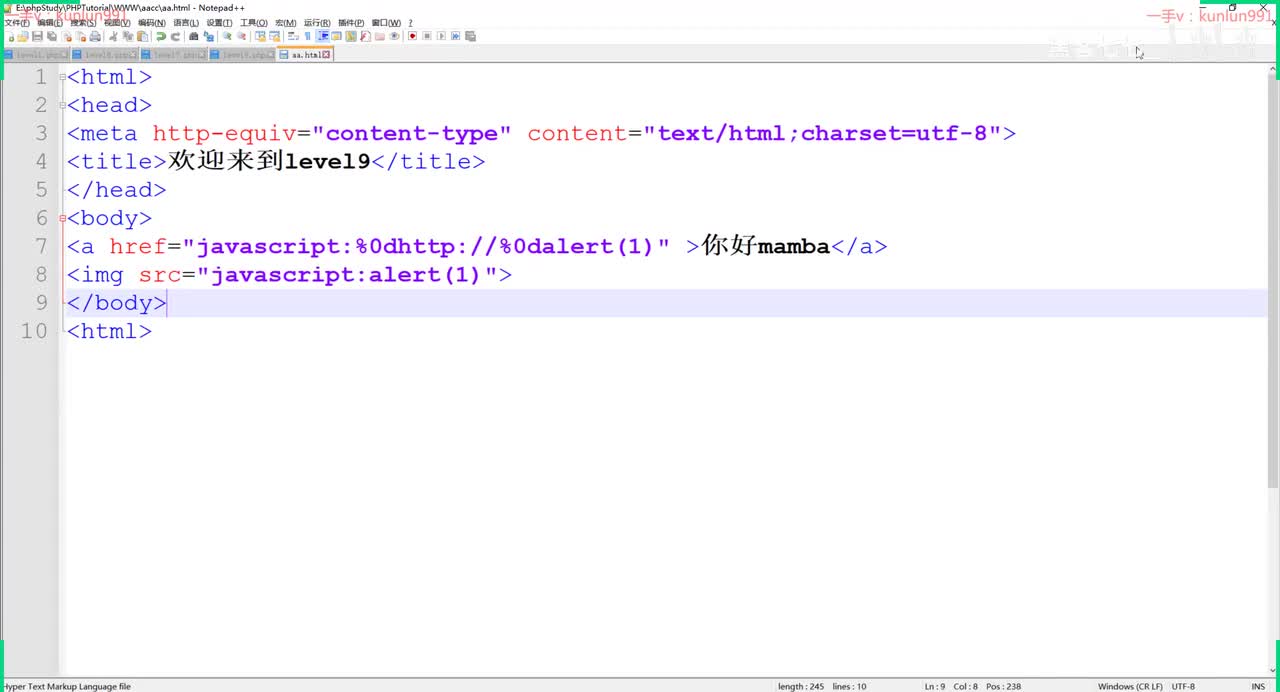
Task: Switch to the level8.php tab
Action: tap(104, 54)
